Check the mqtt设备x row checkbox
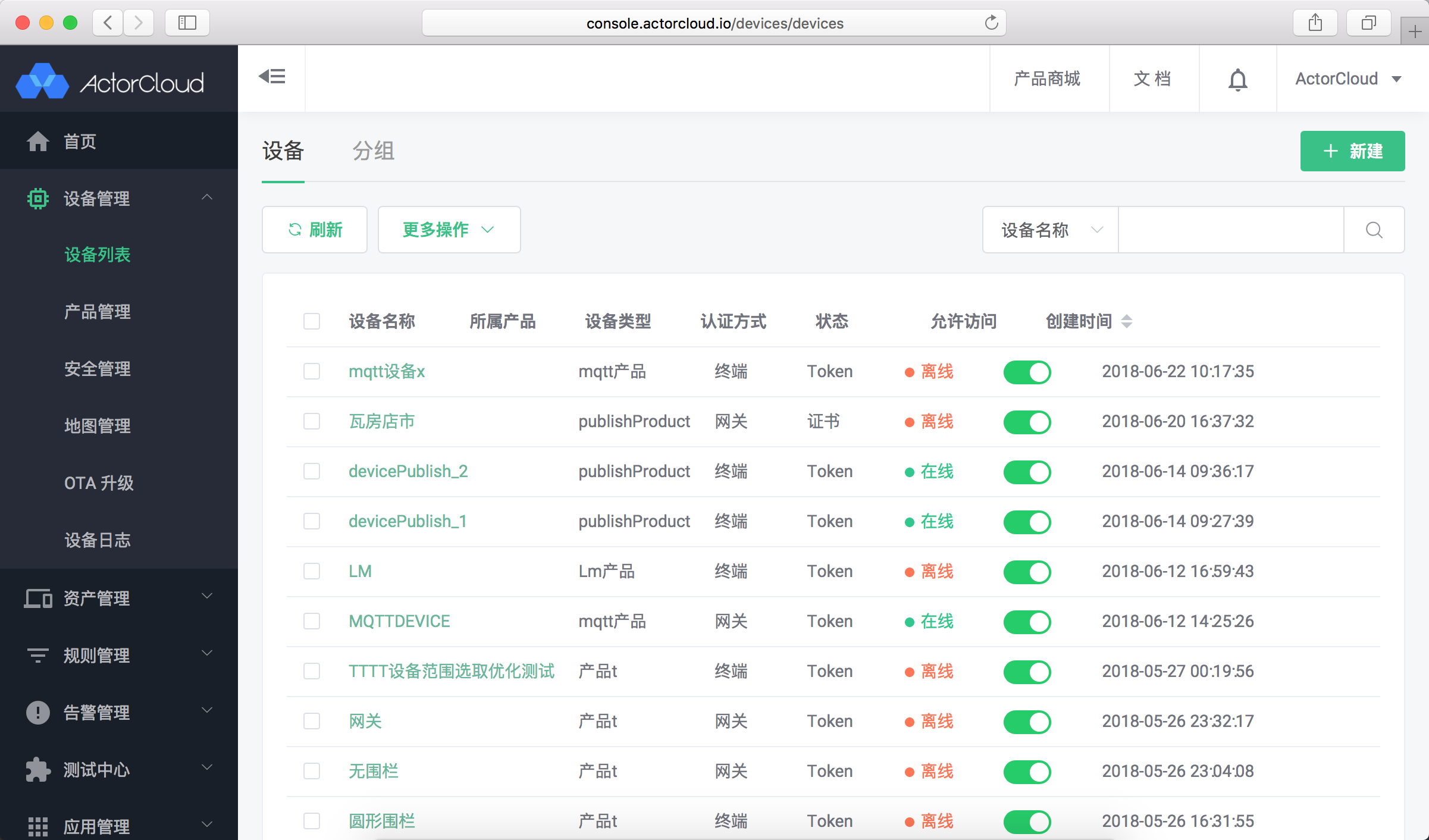The width and height of the screenshot is (1429, 840). click(312, 371)
